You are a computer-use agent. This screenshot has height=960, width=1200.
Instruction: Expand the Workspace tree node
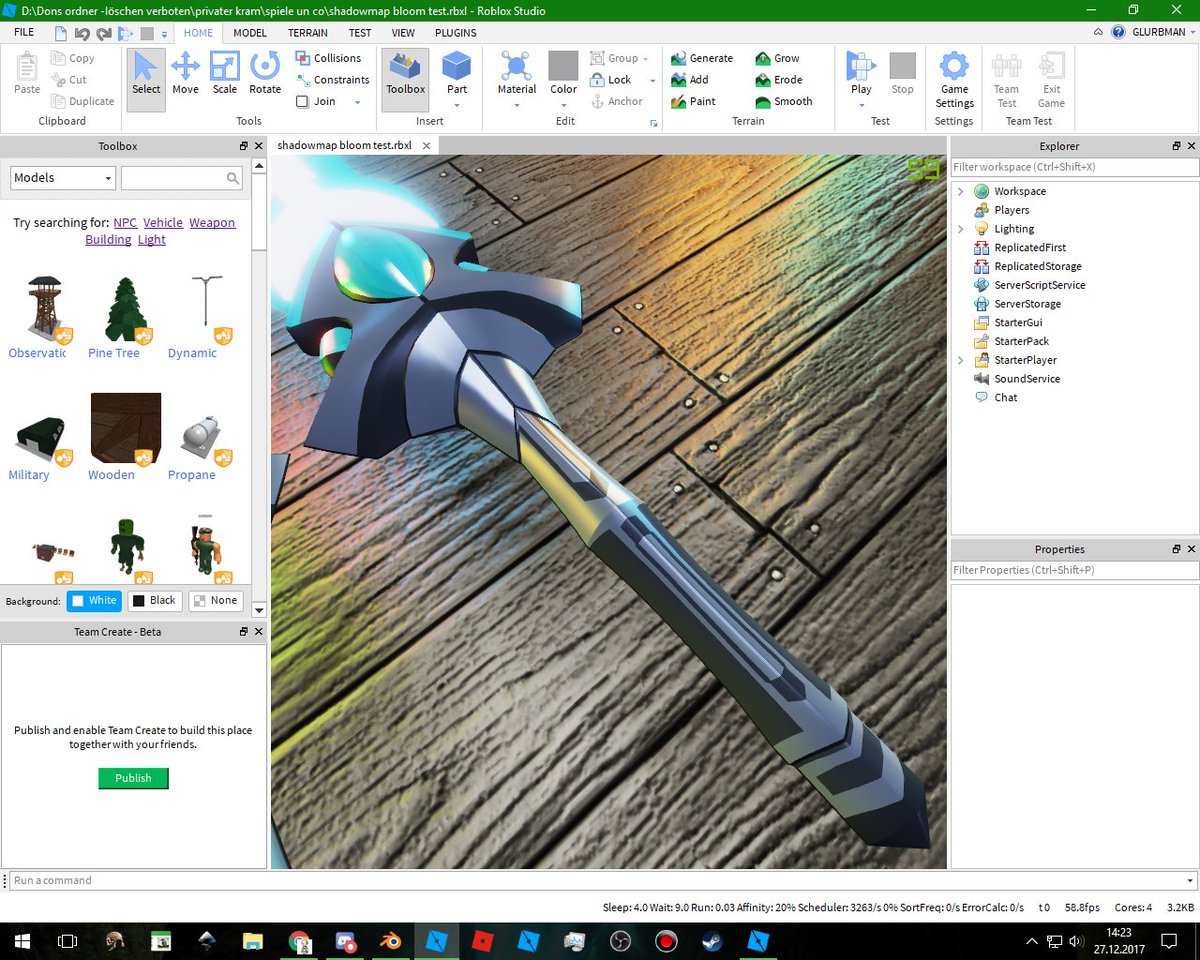point(961,191)
